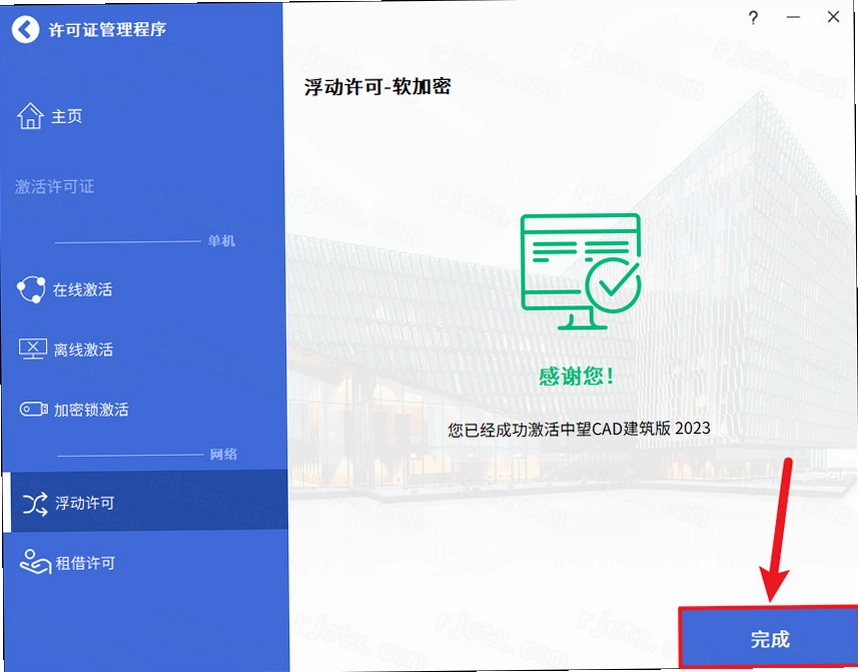Click the 激活许可证 section label
This screenshot has height=672, width=858.
click(54, 187)
